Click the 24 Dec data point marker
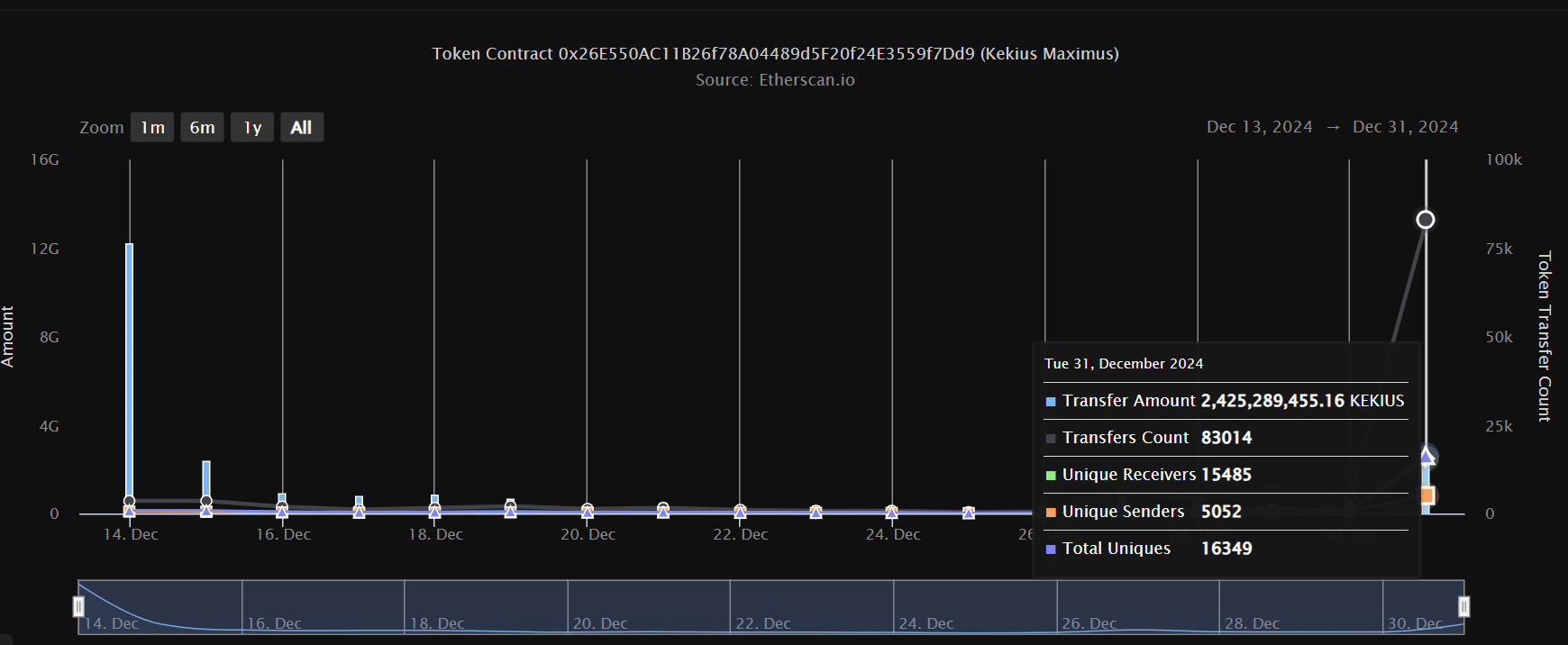 pyautogui.click(x=892, y=511)
